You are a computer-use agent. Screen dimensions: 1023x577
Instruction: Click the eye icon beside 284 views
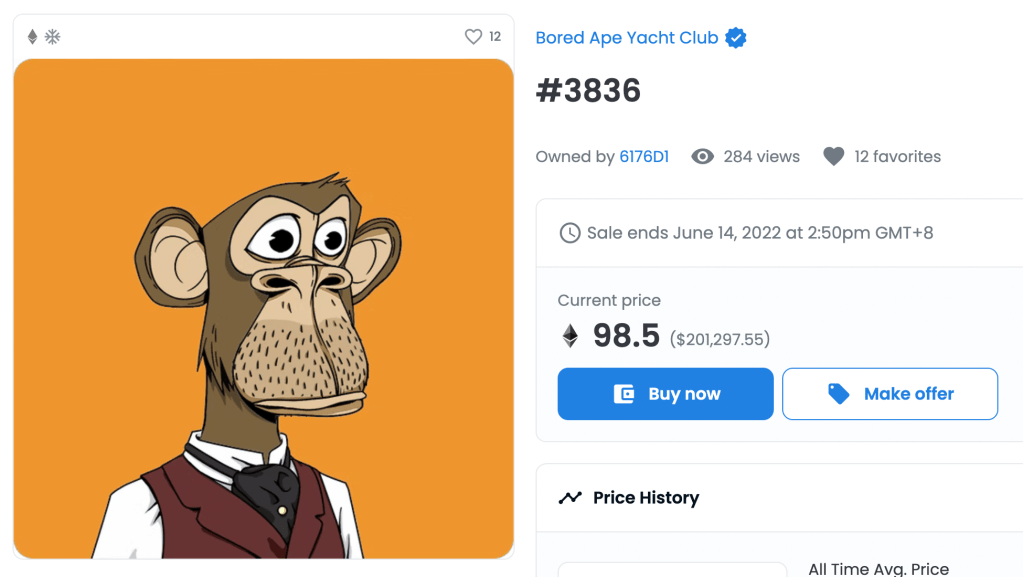pyautogui.click(x=703, y=156)
